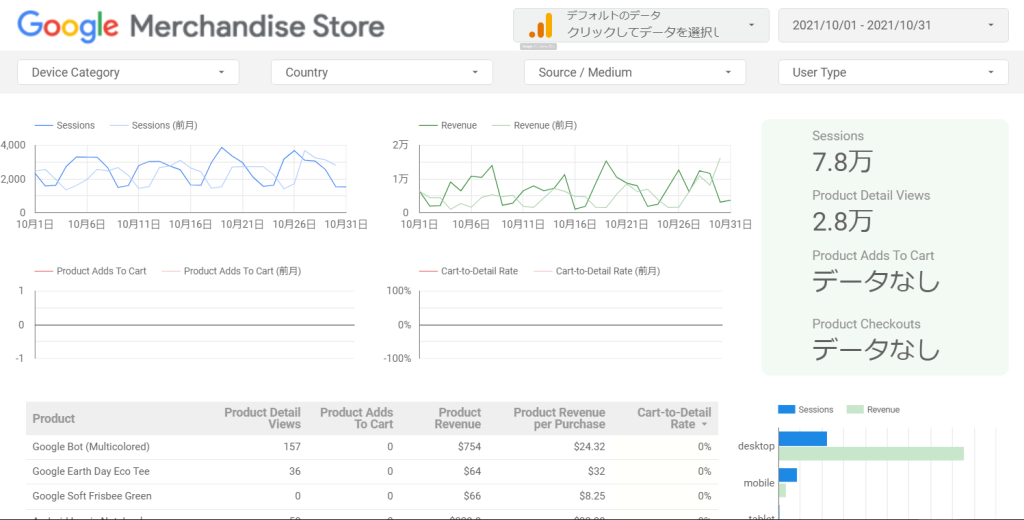1024x520 pixels.
Task: Click Revenue legend entry in revenue line chart
Action: click(x=447, y=125)
